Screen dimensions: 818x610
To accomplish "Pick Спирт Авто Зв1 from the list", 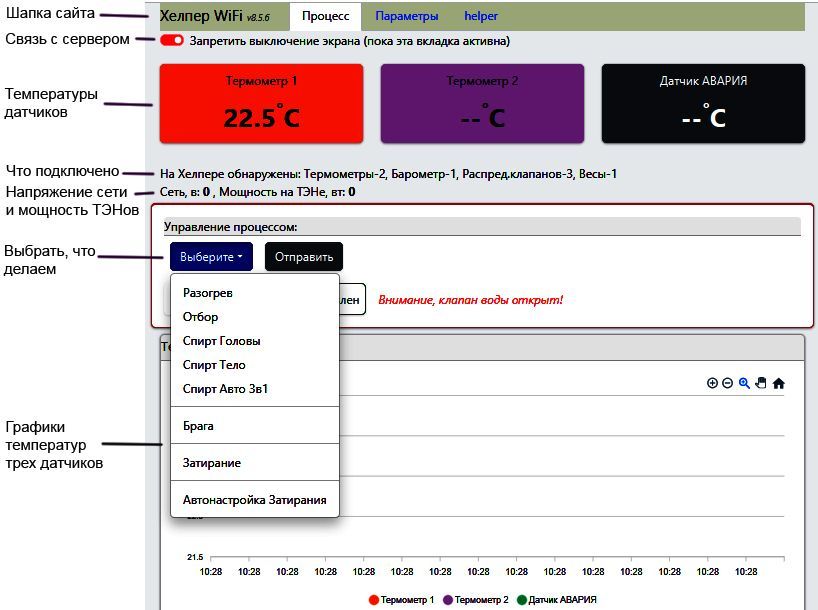I will tap(225, 389).
